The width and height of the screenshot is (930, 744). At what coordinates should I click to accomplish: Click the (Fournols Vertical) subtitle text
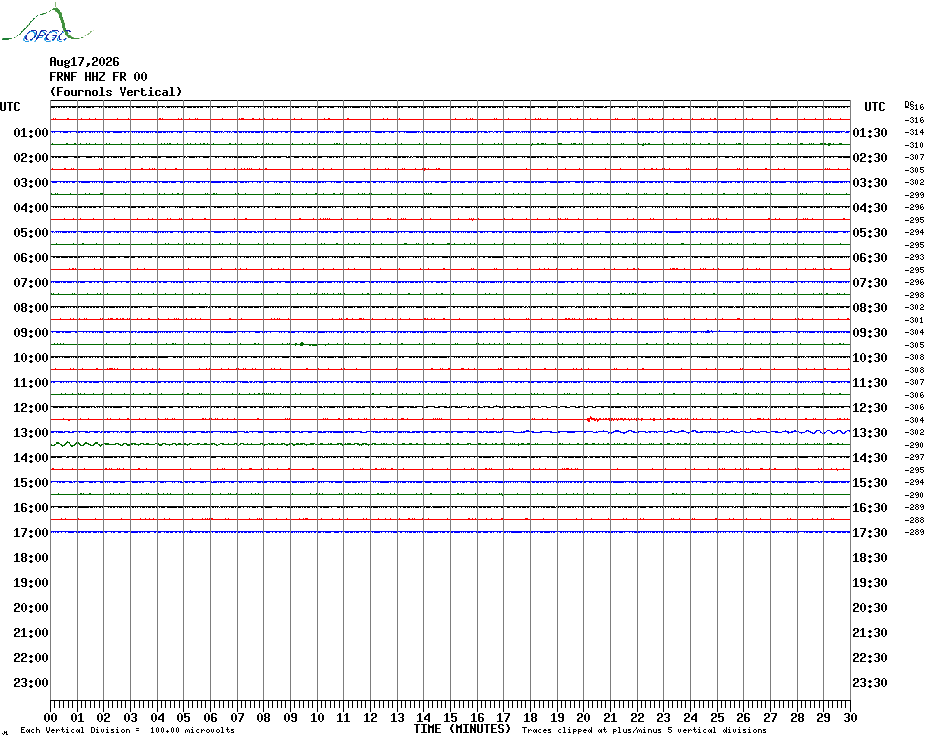coord(116,92)
